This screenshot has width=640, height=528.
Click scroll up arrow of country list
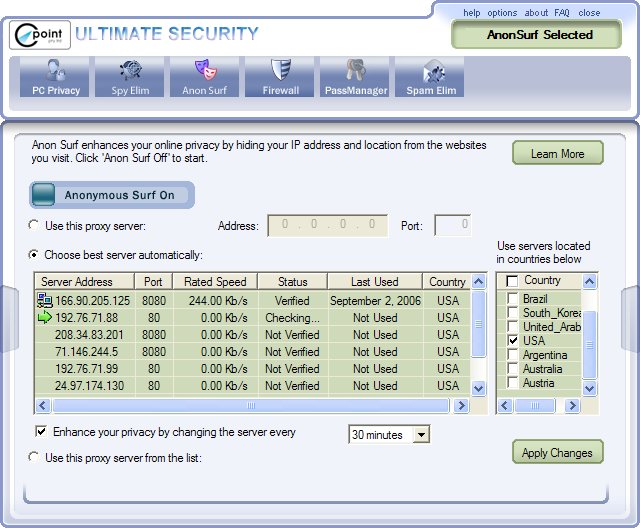coord(589,281)
